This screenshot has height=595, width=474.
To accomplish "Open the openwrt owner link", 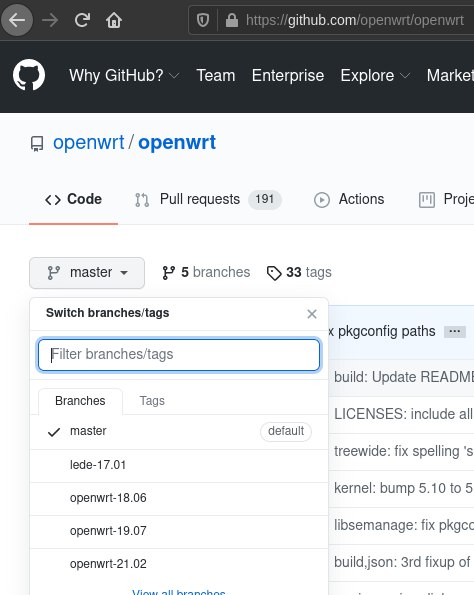I will pos(88,143).
